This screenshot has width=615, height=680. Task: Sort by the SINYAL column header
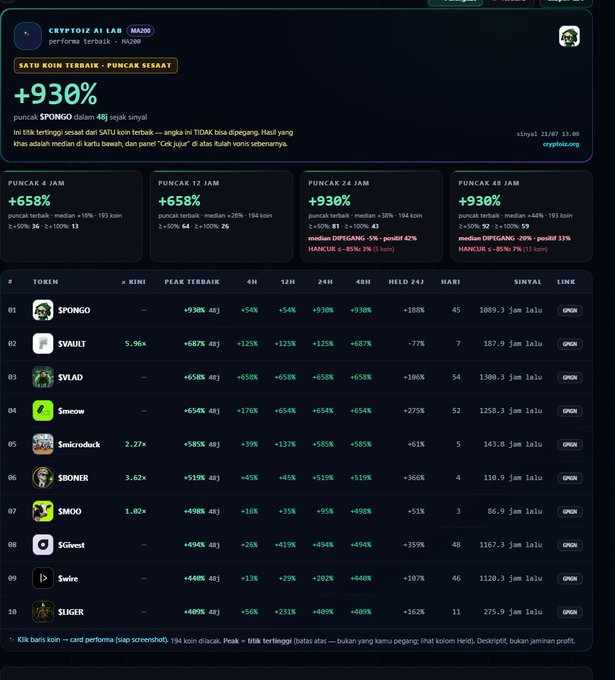point(528,282)
